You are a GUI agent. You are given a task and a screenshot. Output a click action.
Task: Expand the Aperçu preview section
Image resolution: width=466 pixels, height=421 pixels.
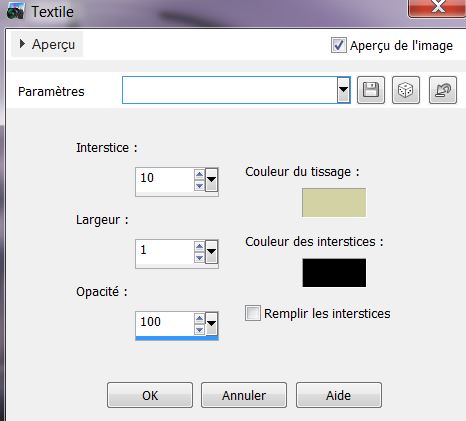click(x=47, y=44)
